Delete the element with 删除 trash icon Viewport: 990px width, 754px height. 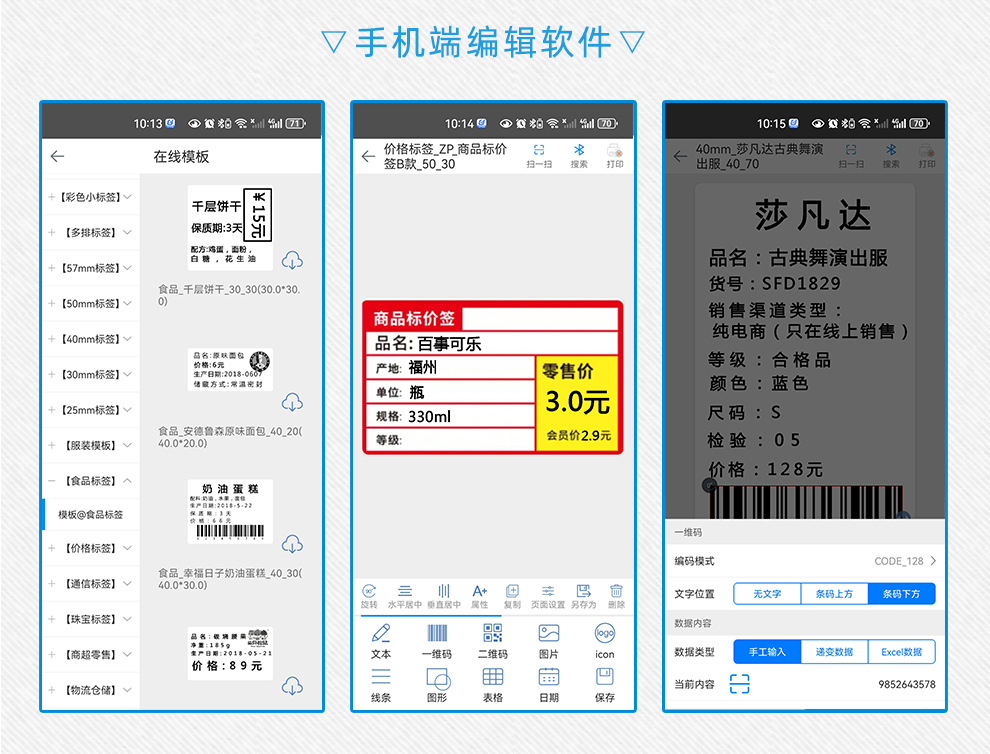point(616,596)
